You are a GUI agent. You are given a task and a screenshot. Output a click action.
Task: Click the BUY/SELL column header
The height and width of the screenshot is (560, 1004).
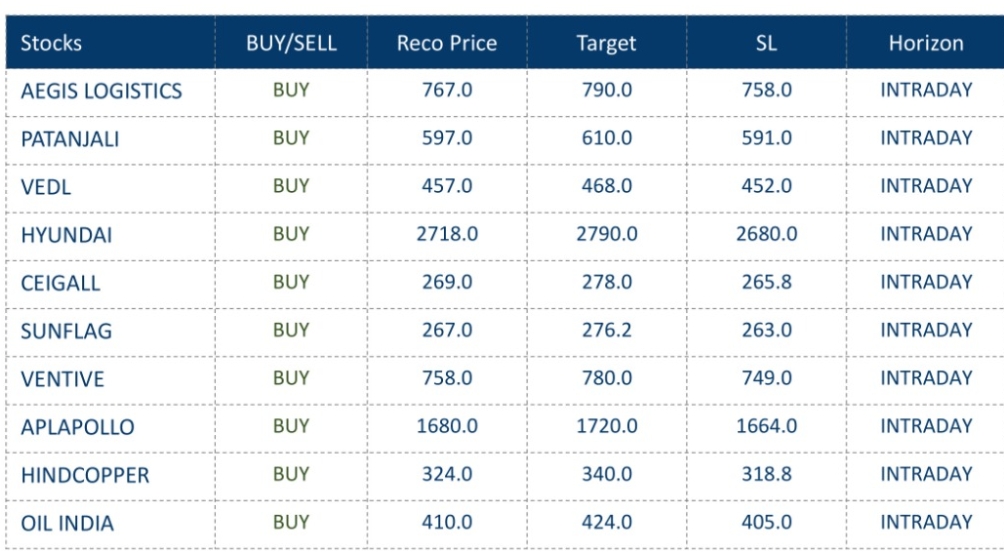(291, 43)
